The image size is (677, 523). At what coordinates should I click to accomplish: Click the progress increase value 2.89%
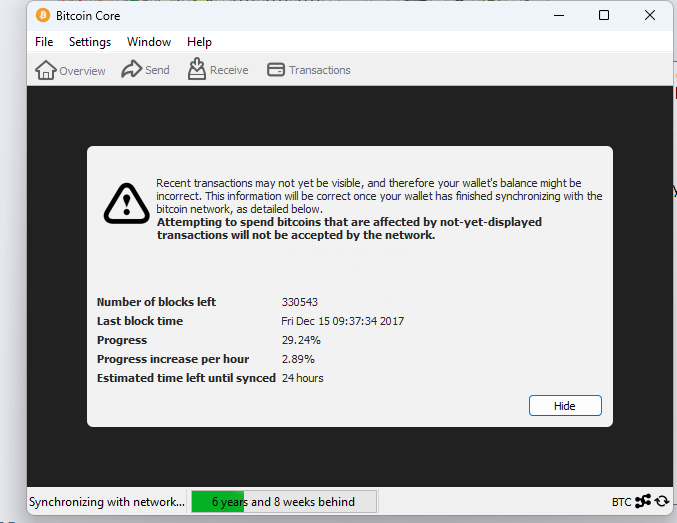tap(298, 359)
